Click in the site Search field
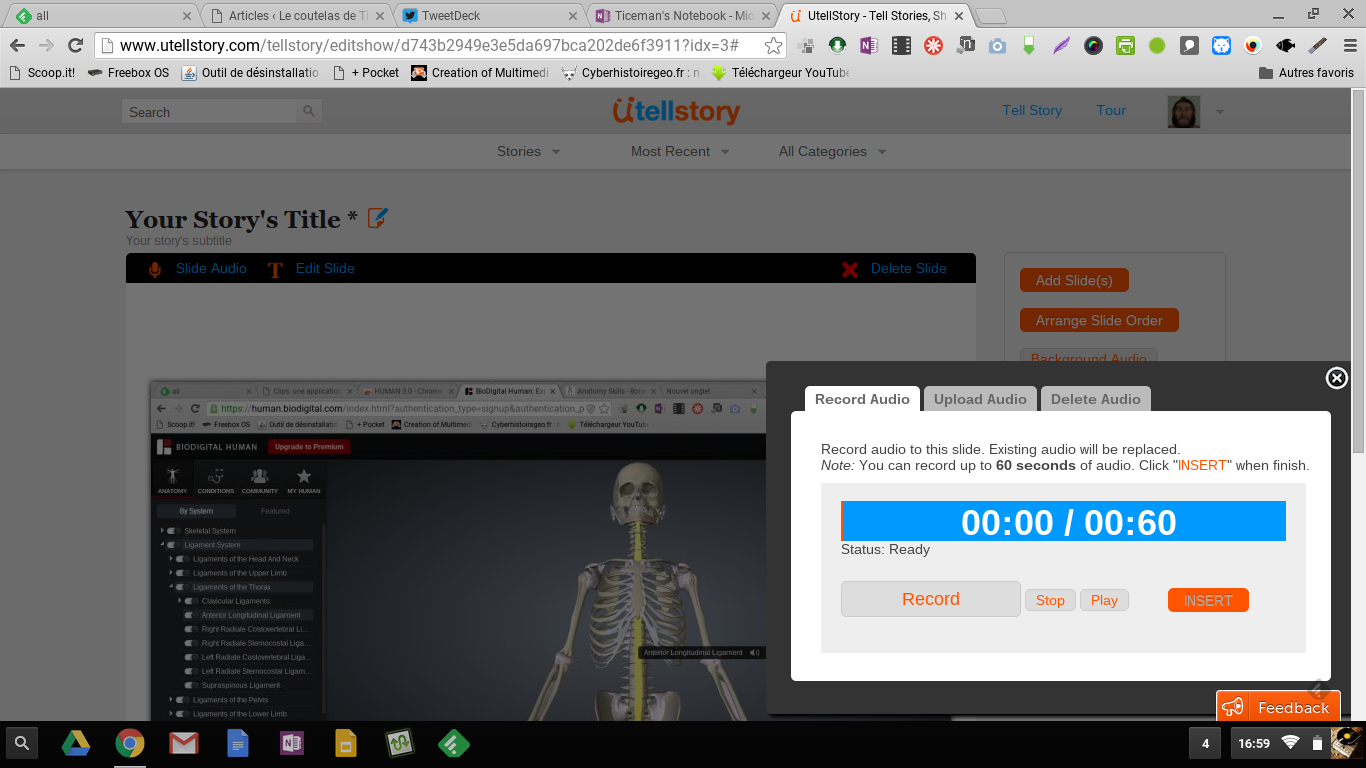This screenshot has width=1366, height=768. [x=211, y=112]
